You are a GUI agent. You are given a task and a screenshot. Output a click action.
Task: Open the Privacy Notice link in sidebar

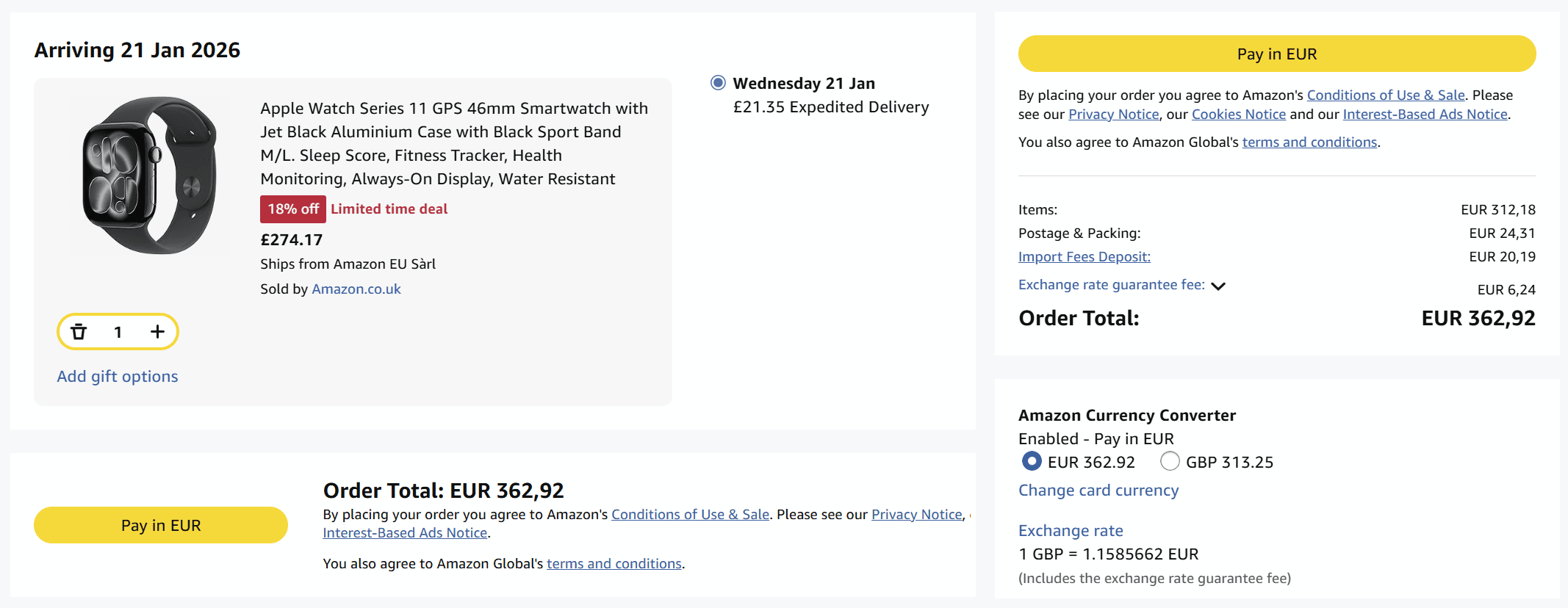click(x=1113, y=114)
